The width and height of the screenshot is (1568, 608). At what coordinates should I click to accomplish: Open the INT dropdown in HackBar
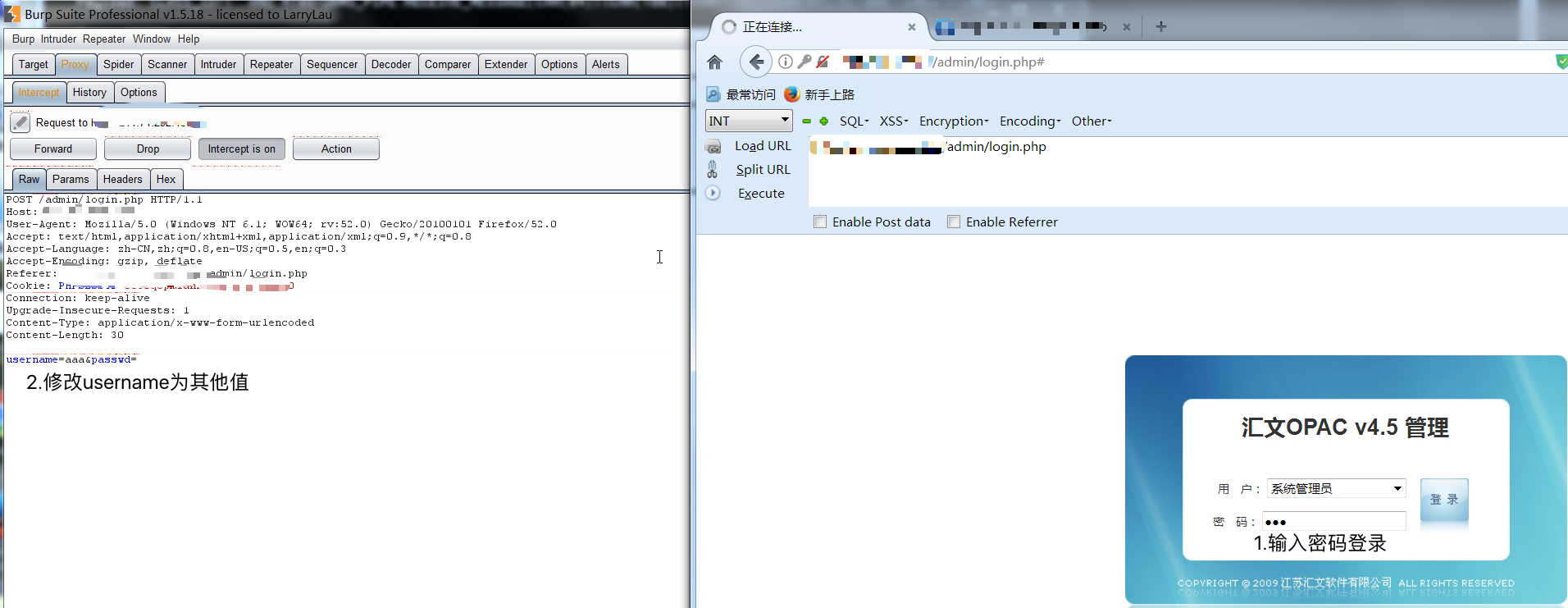pyautogui.click(x=749, y=121)
